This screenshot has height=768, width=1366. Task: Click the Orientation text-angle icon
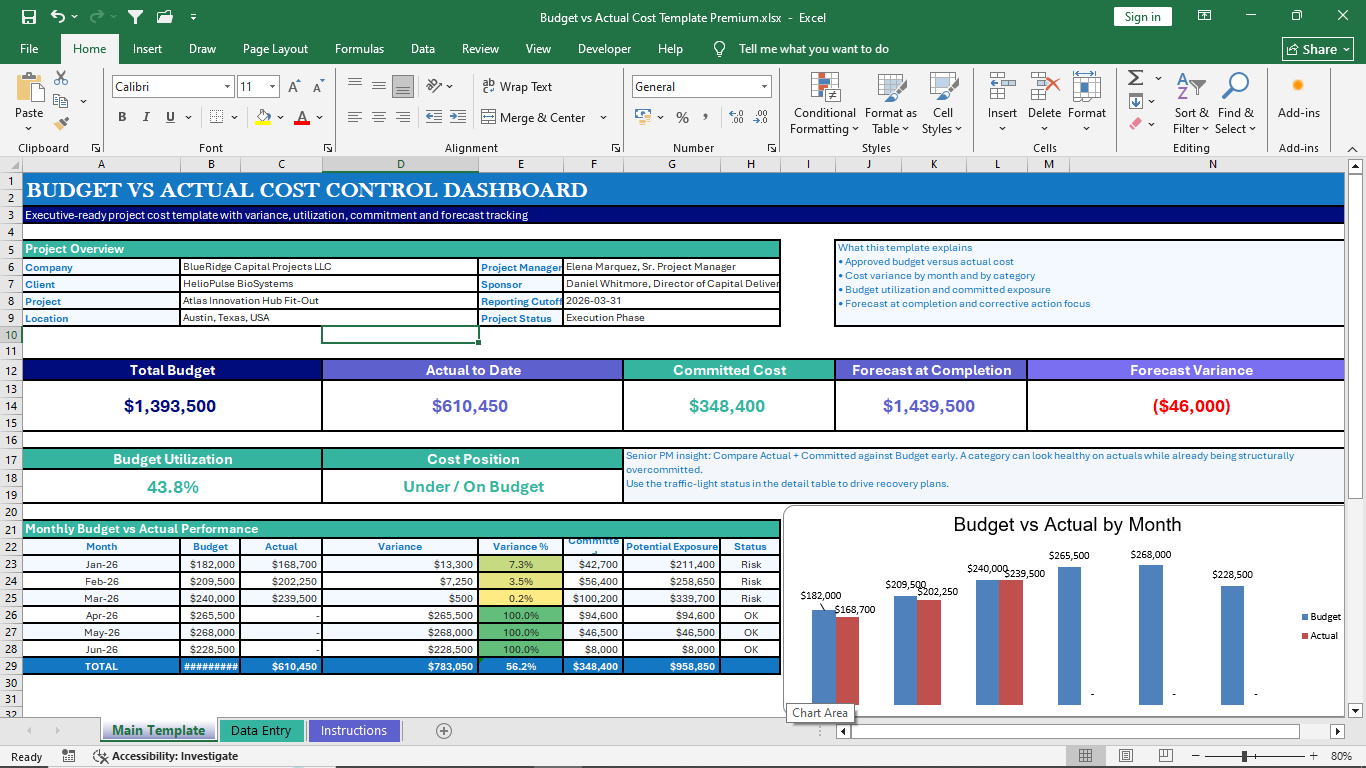[434, 86]
